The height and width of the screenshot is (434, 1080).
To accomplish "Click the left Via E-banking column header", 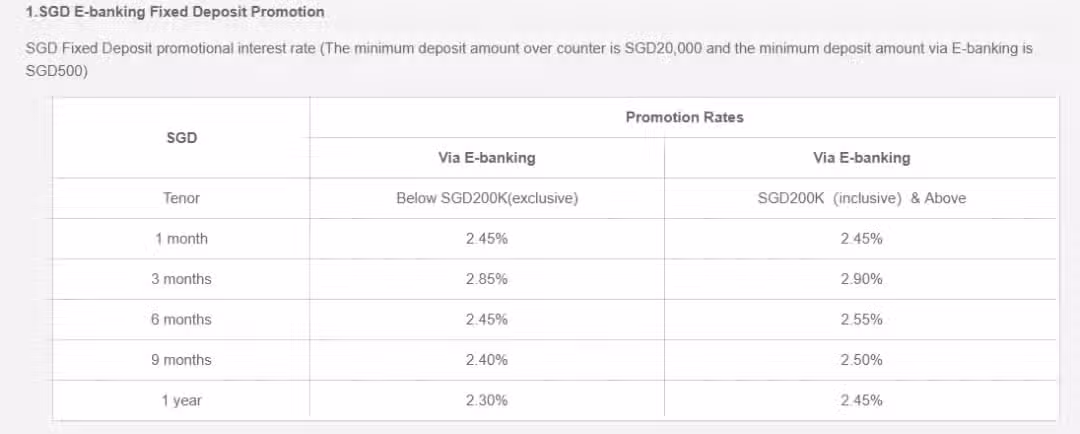I will [x=487, y=158].
